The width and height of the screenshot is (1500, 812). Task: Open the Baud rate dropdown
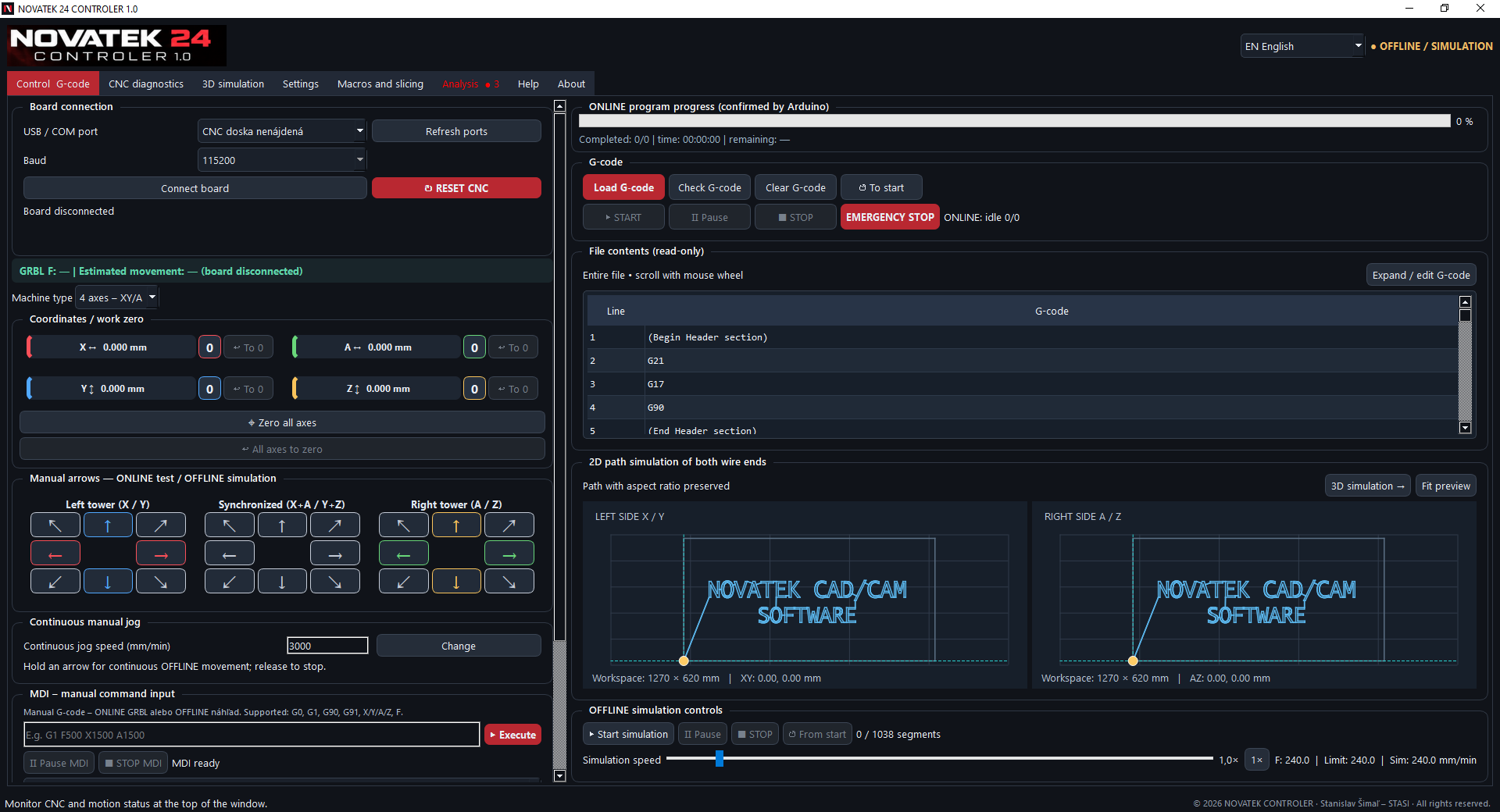tap(282, 160)
